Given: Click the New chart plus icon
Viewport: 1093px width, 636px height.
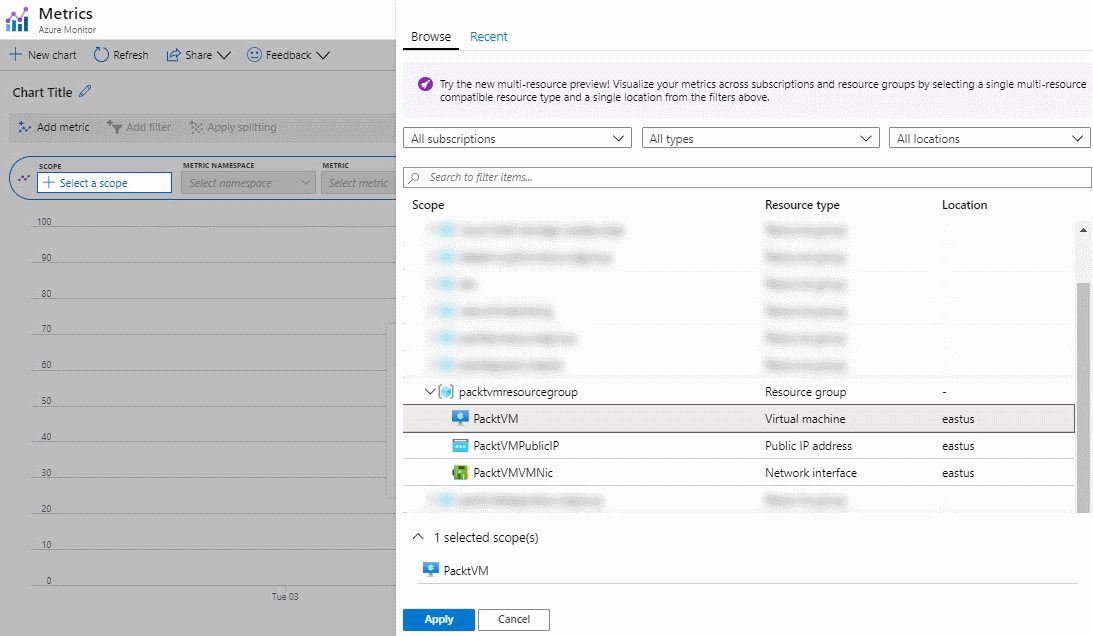Looking at the screenshot, I should point(15,54).
